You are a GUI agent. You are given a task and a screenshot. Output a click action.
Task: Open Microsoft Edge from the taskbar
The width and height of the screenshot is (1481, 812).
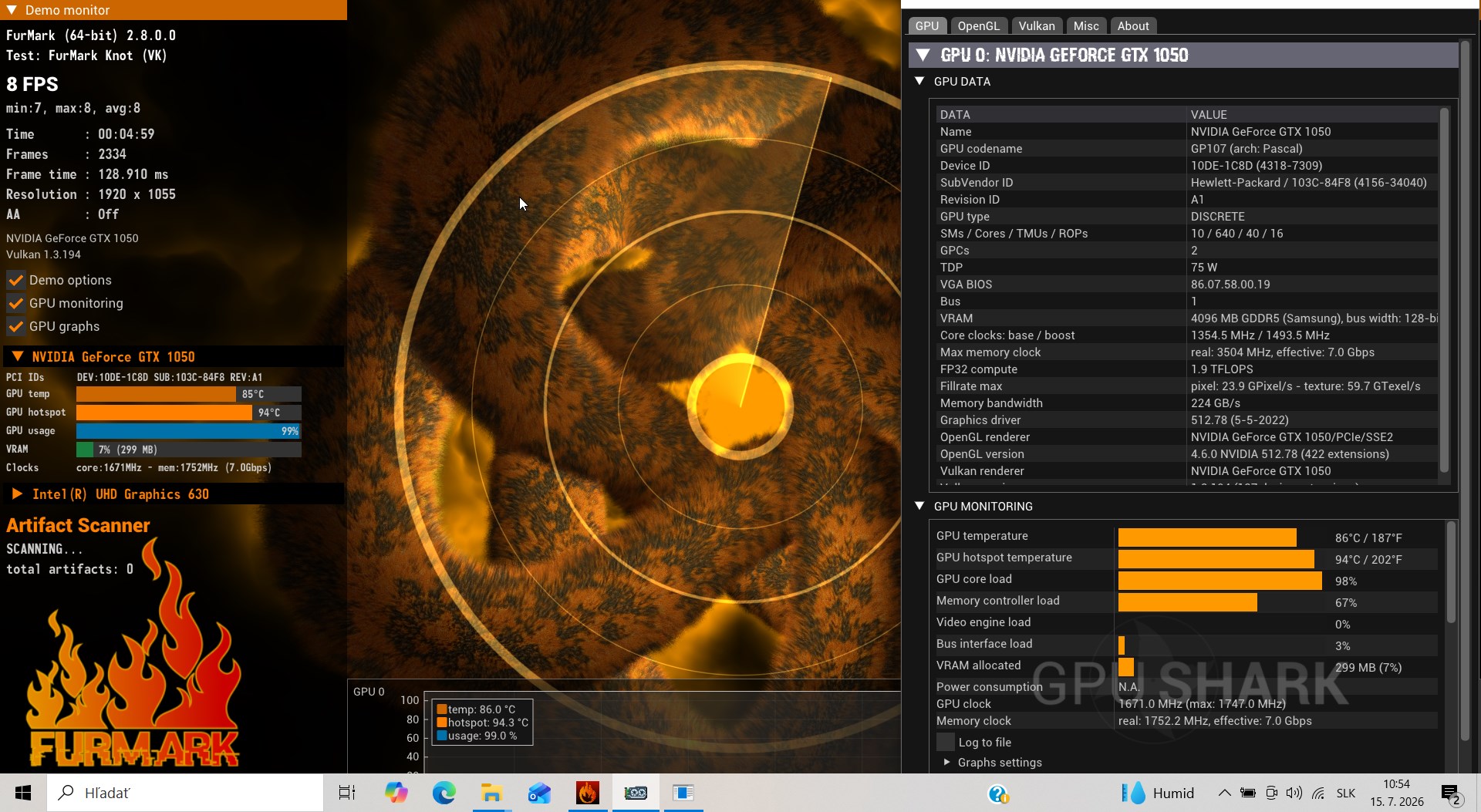point(444,793)
